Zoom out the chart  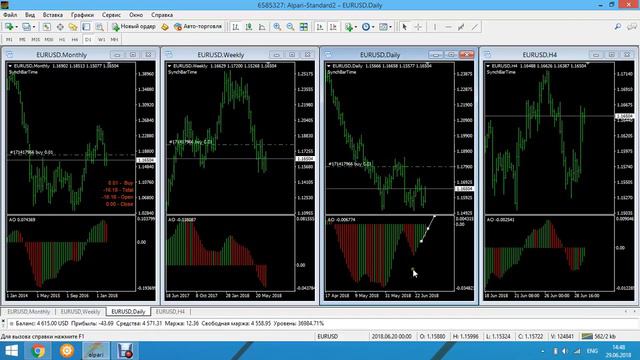290,27
